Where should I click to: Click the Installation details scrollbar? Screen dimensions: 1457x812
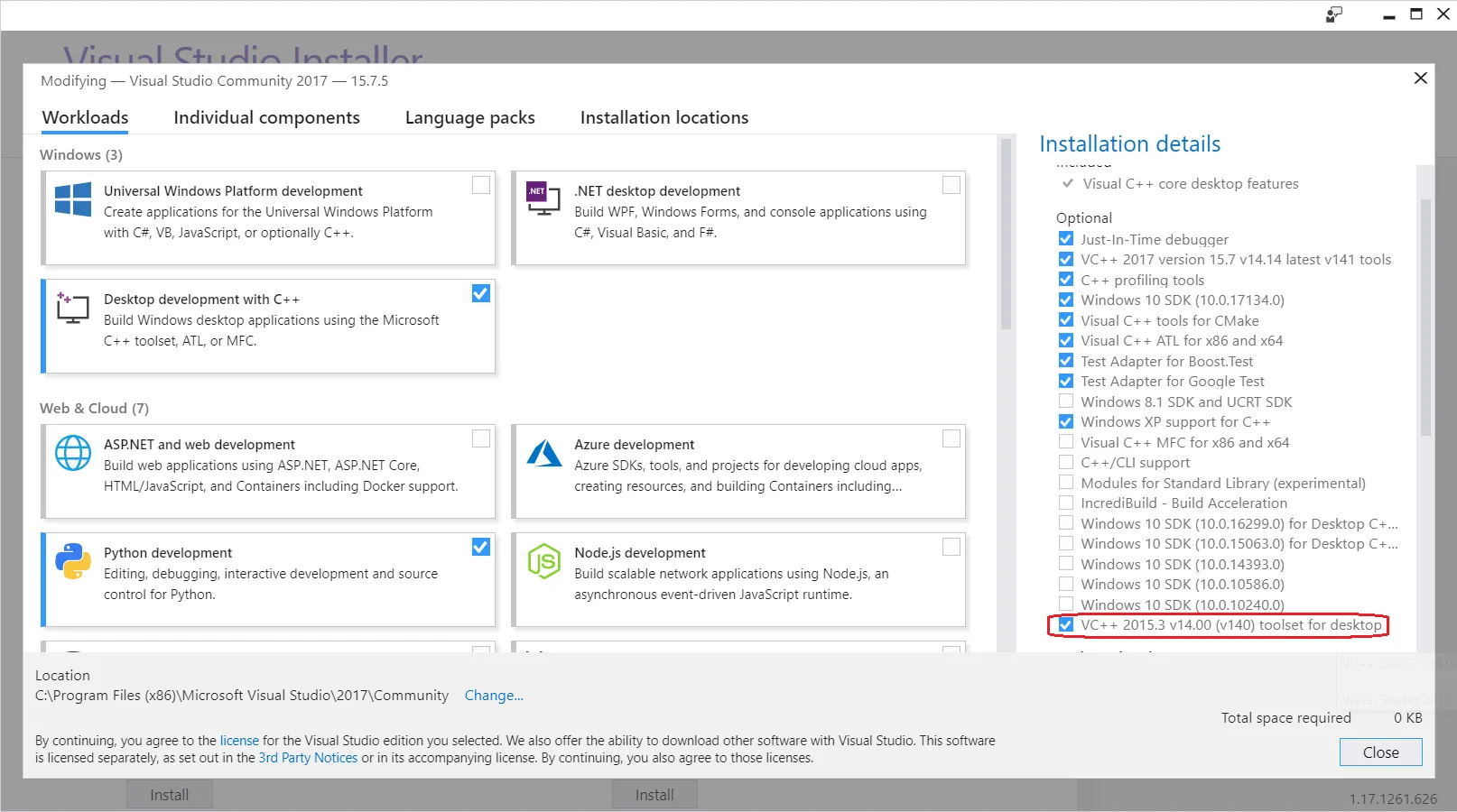[x=1425, y=316]
